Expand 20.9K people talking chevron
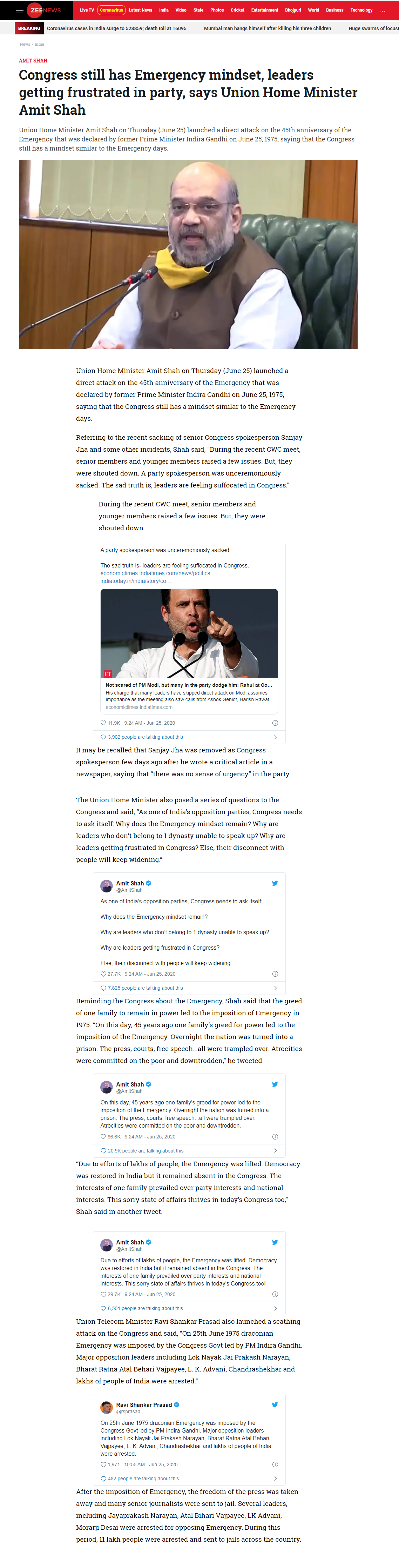 [276, 1150]
